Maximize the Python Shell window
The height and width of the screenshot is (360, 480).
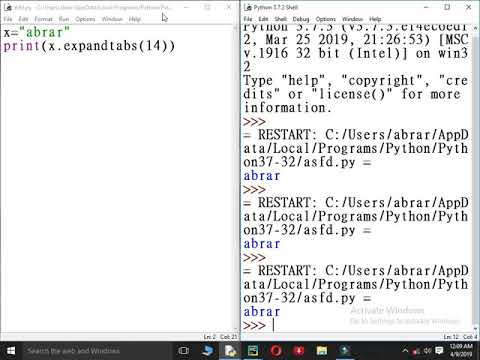coord(447,7)
